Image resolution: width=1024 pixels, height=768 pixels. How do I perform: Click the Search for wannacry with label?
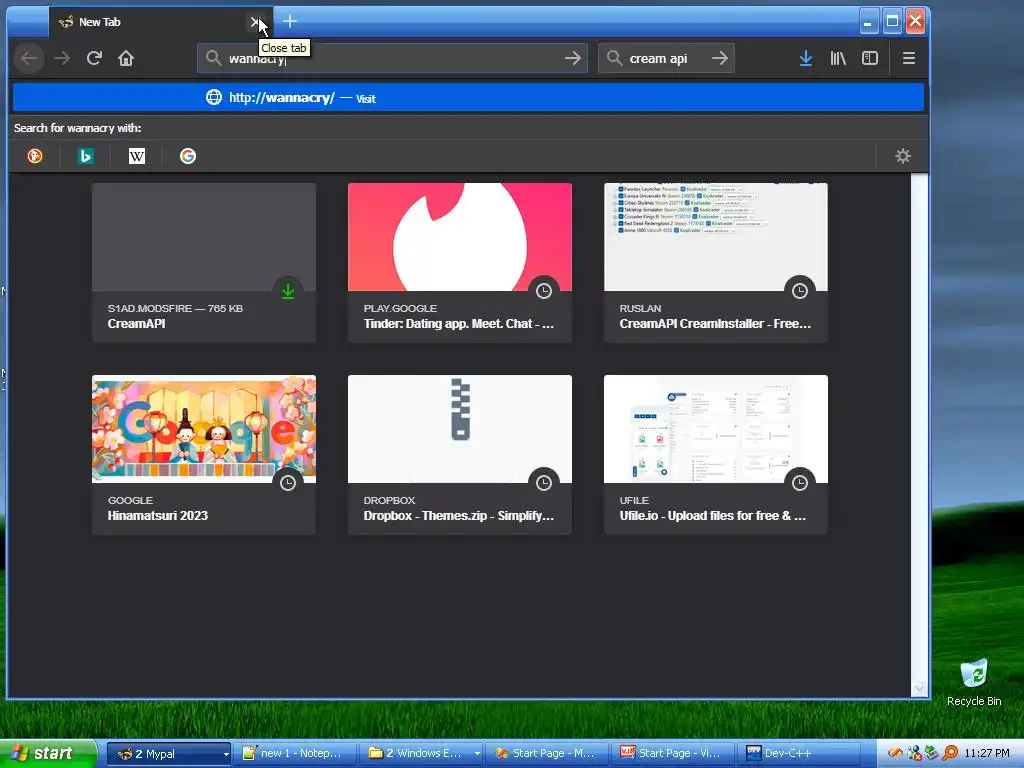78,128
